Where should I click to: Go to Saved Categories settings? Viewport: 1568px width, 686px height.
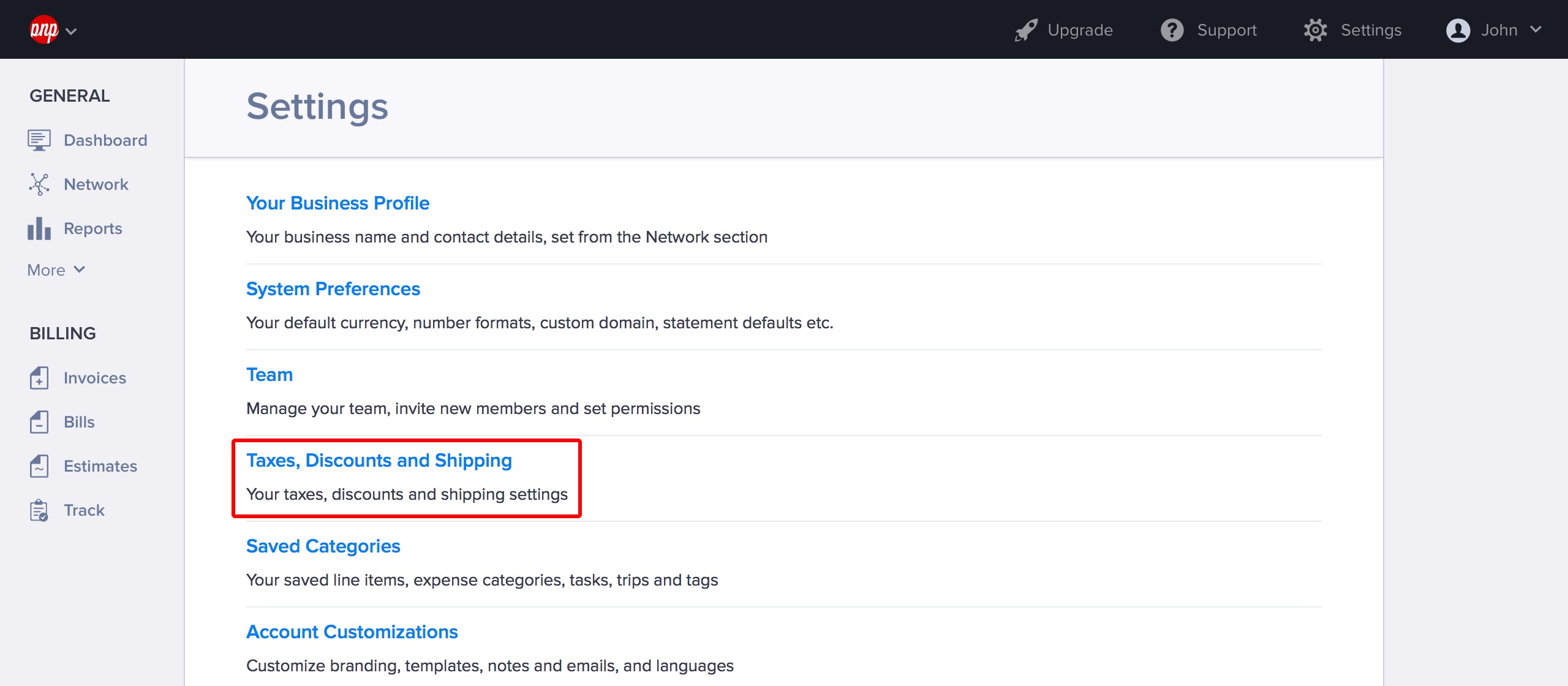[x=323, y=546]
